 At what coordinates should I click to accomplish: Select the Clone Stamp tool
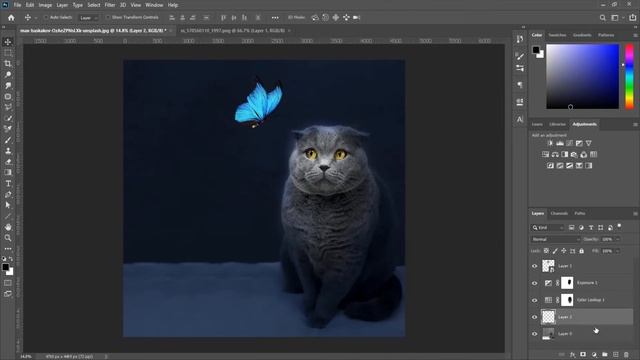pyautogui.click(x=8, y=151)
